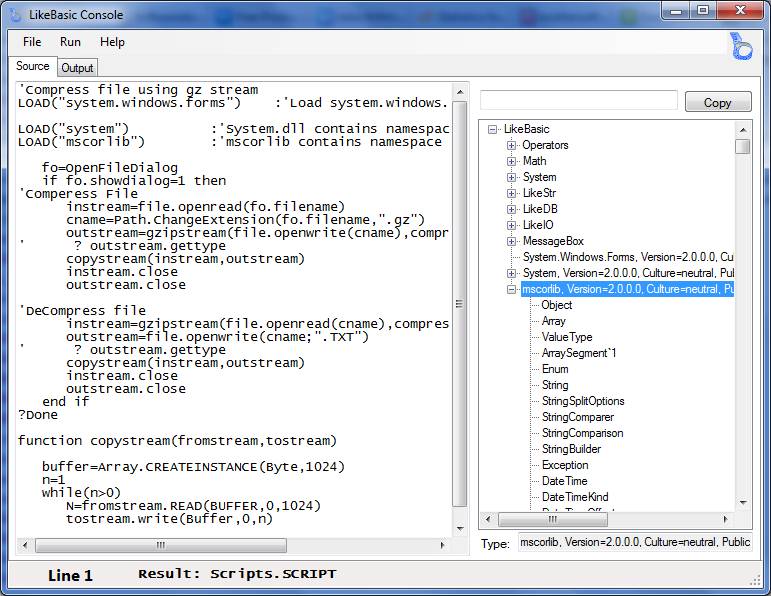Click the text field beside Copy
The image size is (771, 596).
(x=579, y=100)
